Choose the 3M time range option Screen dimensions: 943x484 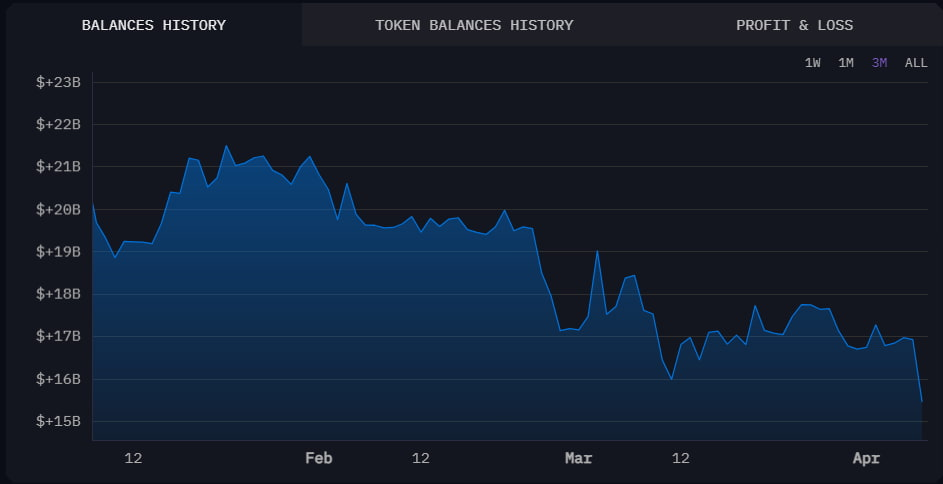tap(879, 63)
